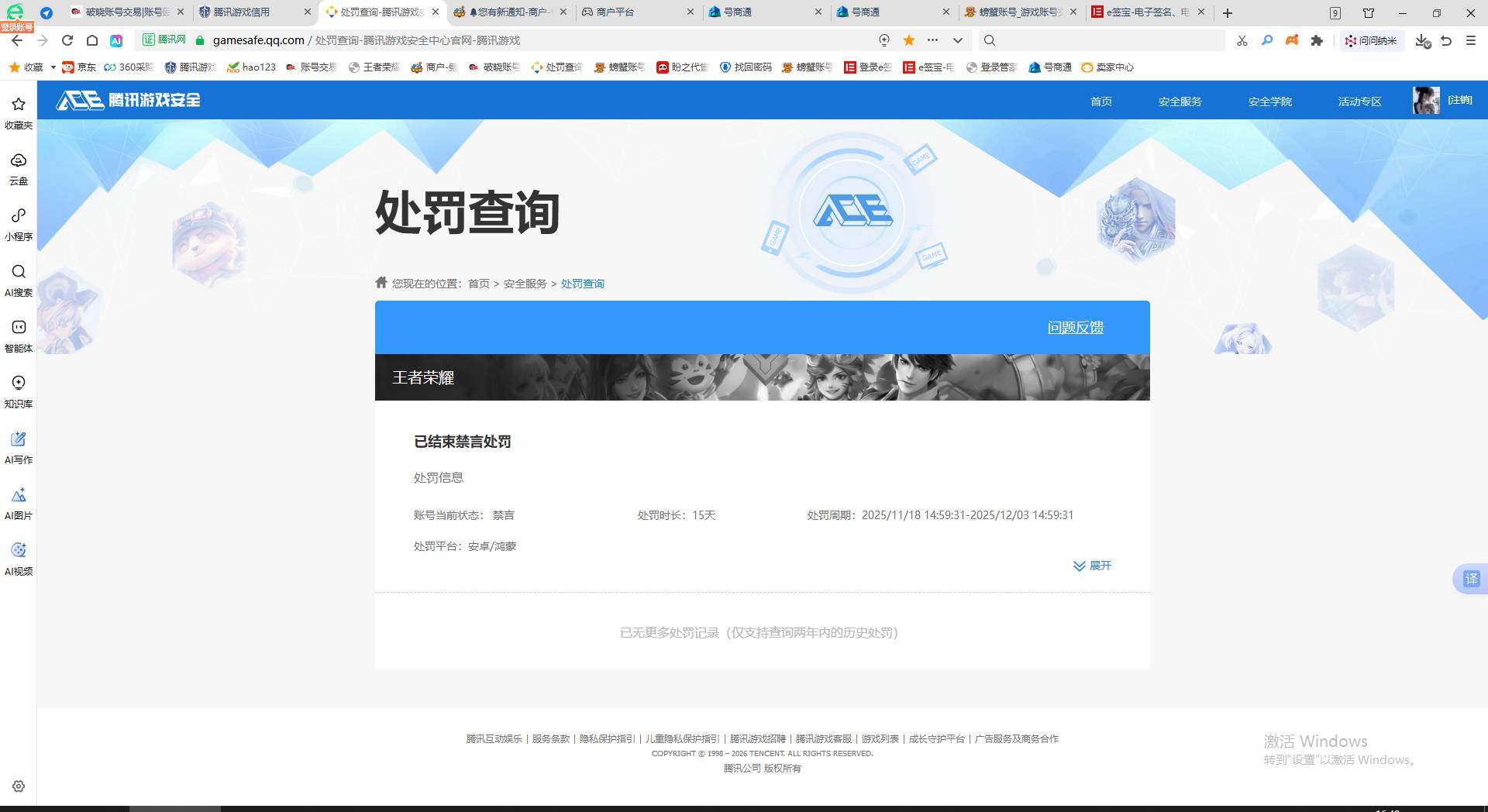Screen dimensions: 1488x812
Task: Open the 云盘 cloud drive panel
Action: pyautogui.click(x=18, y=169)
